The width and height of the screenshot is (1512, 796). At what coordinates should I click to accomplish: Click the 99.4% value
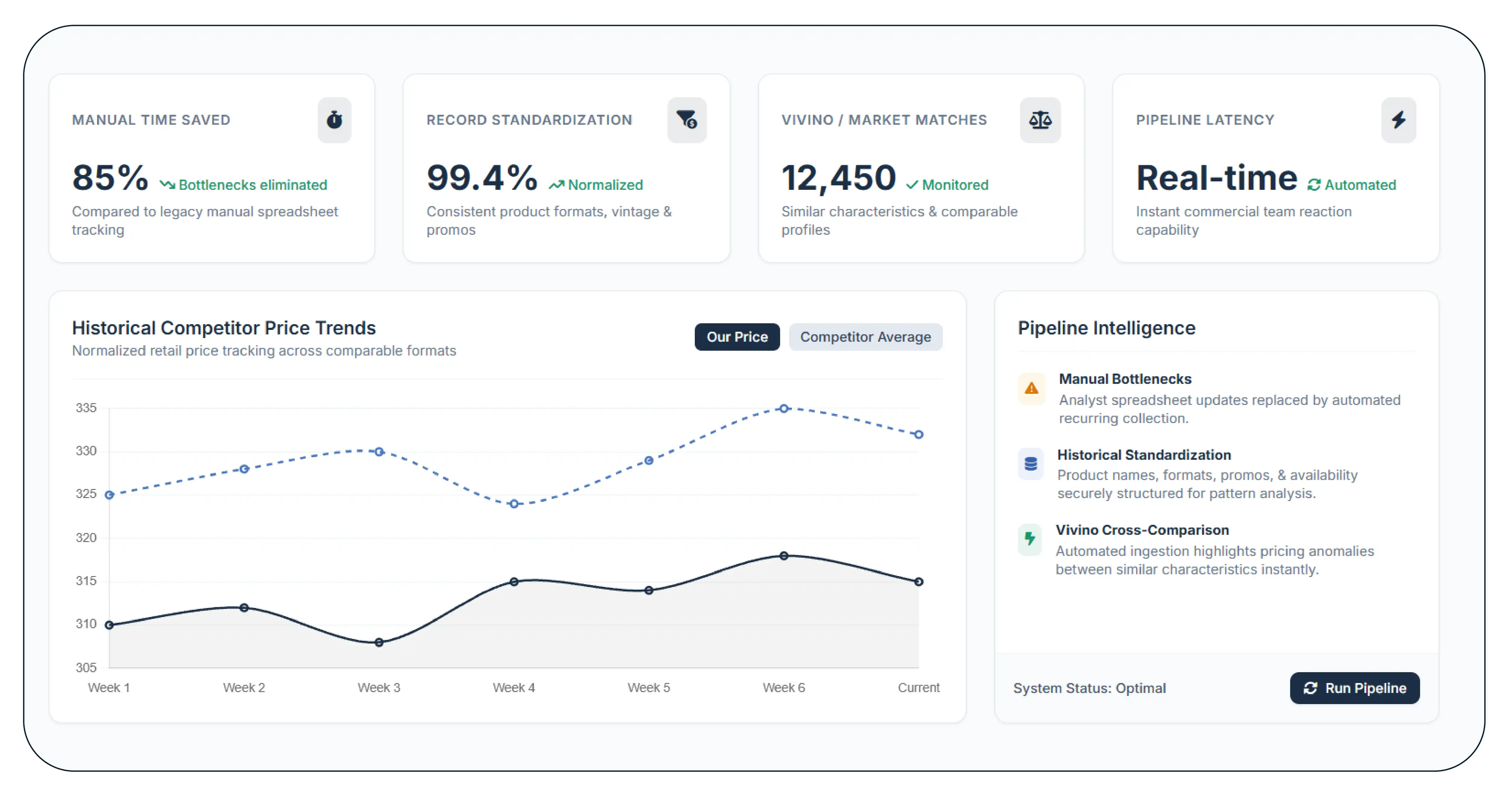[482, 177]
